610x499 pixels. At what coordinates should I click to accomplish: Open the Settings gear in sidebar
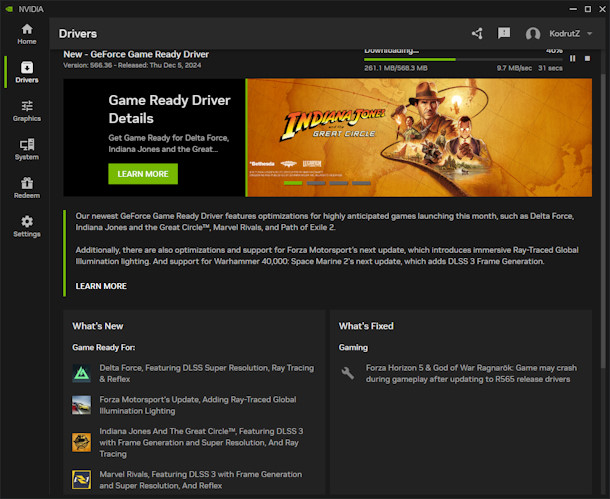click(x=26, y=226)
